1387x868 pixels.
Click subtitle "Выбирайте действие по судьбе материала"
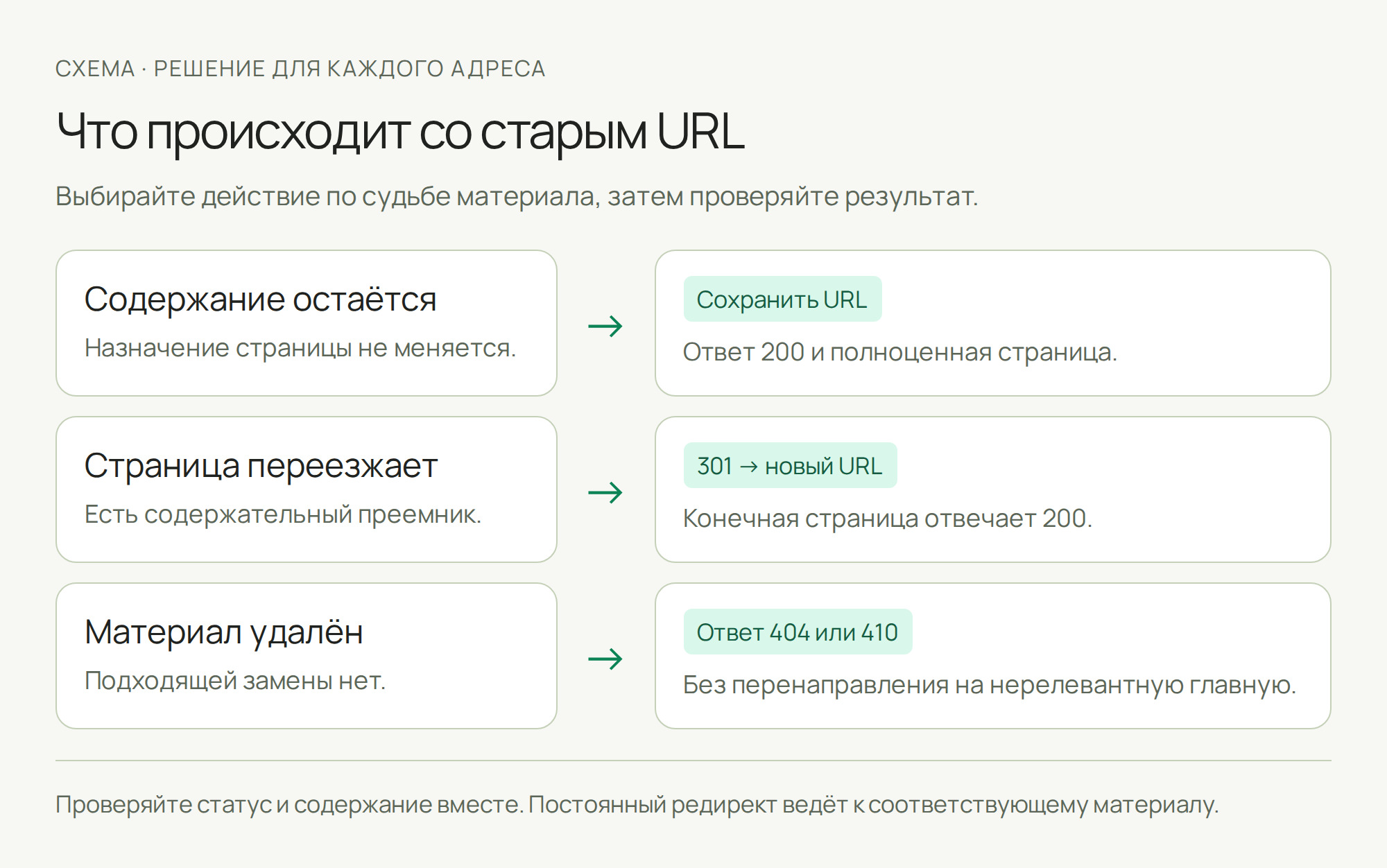327,196
